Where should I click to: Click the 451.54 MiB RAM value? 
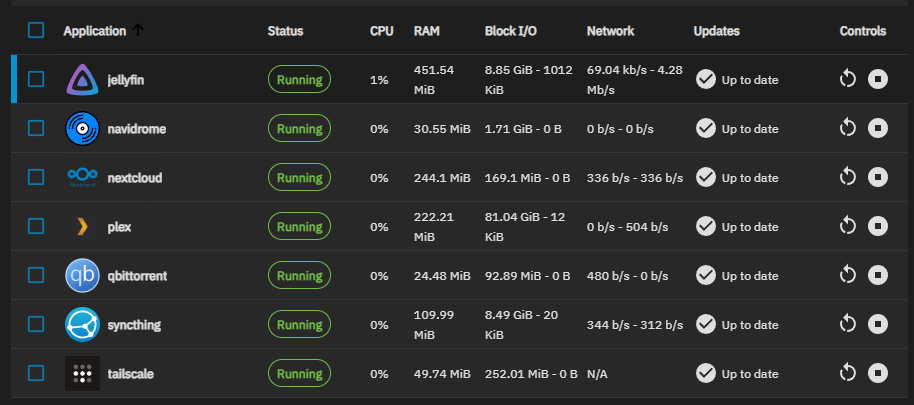pyautogui.click(x=434, y=80)
